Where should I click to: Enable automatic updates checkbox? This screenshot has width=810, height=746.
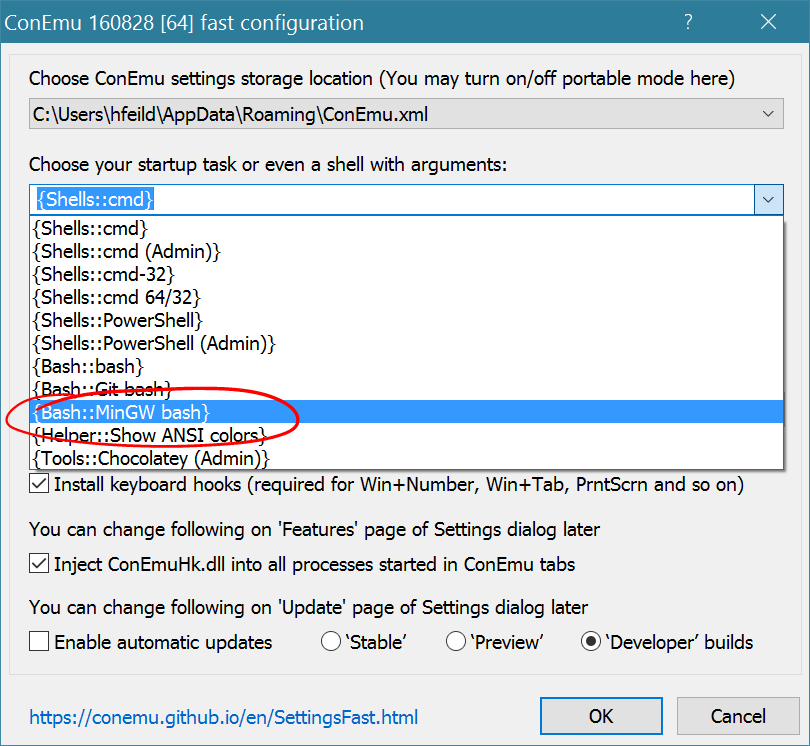coord(39,642)
